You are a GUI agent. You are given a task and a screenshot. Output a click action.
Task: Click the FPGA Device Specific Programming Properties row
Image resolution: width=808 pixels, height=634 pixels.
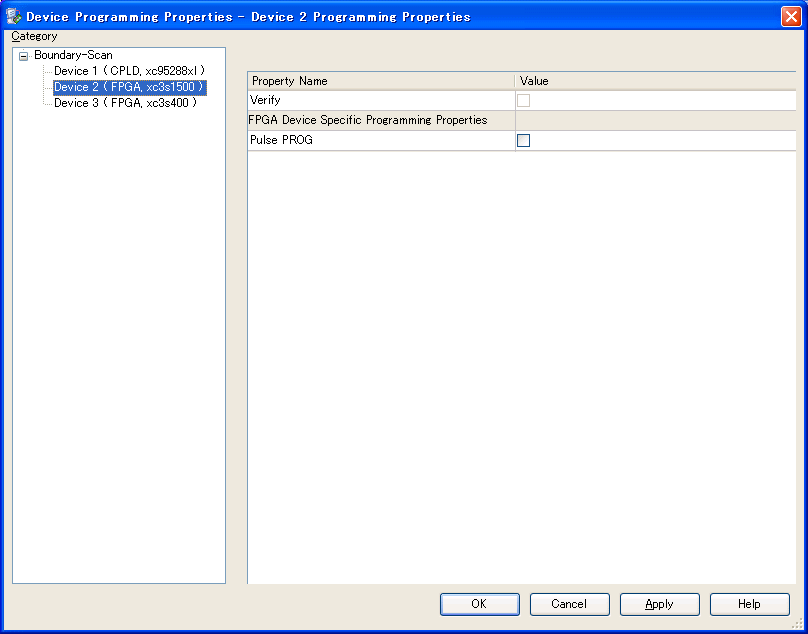coord(368,120)
